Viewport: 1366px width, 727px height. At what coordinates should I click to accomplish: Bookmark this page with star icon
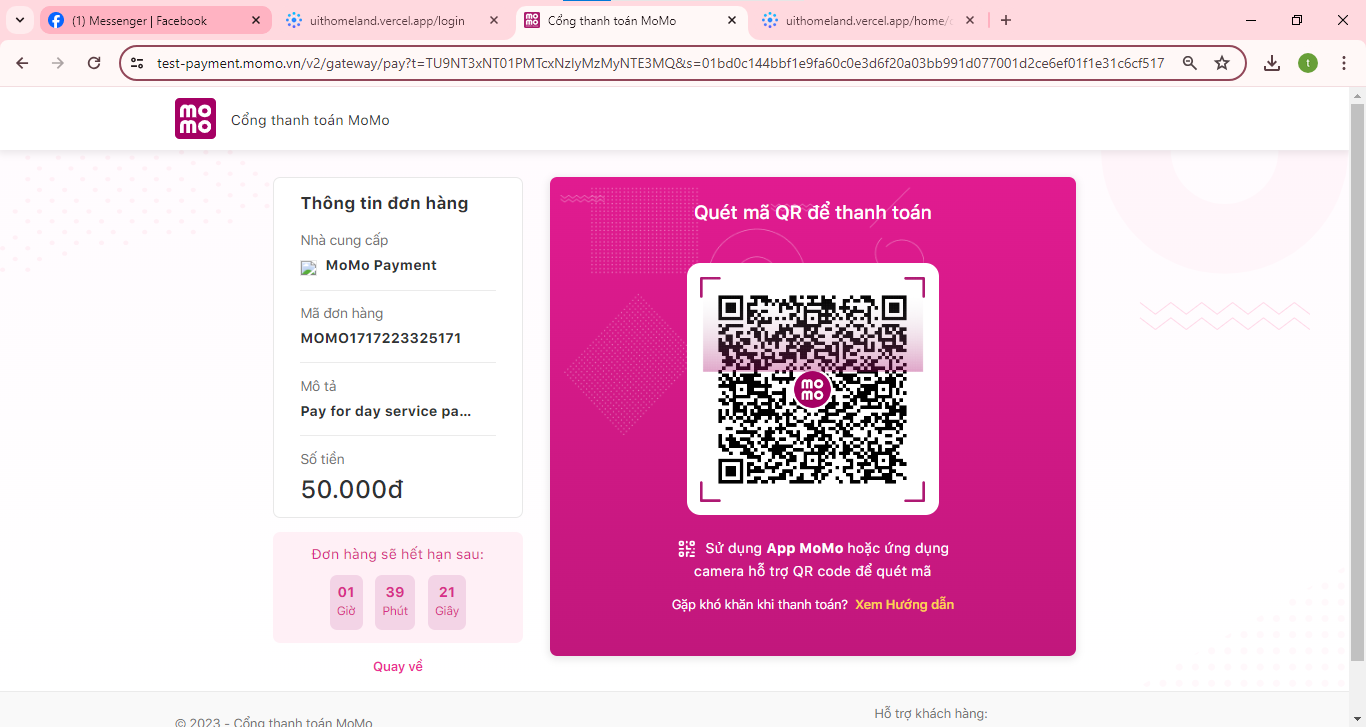pyautogui.click(x=1222, y=63)
